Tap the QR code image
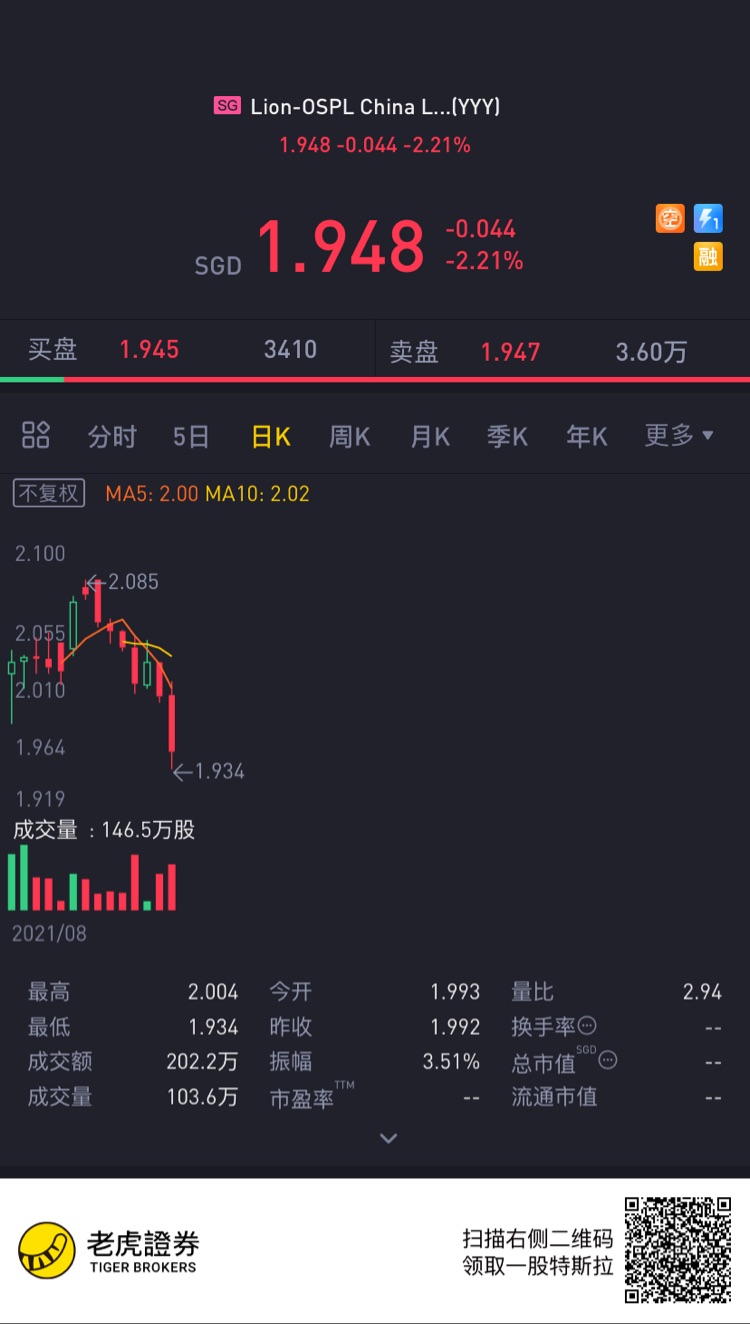This screenshot has width=750, height=1324. tap(678, 1251)
